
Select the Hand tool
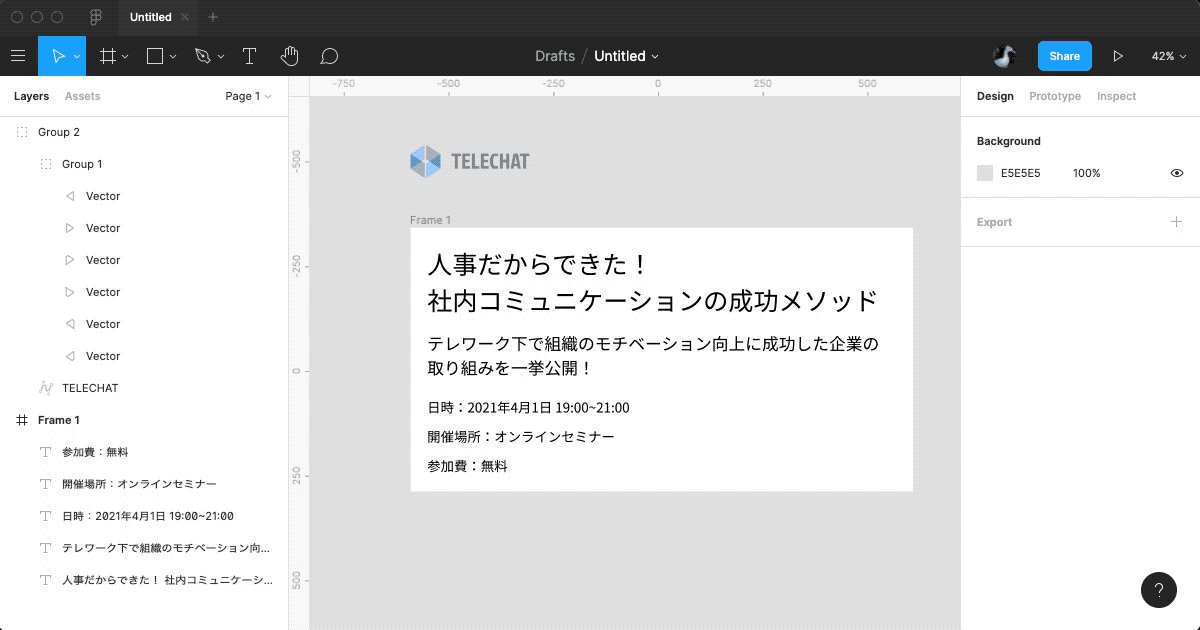290,56
